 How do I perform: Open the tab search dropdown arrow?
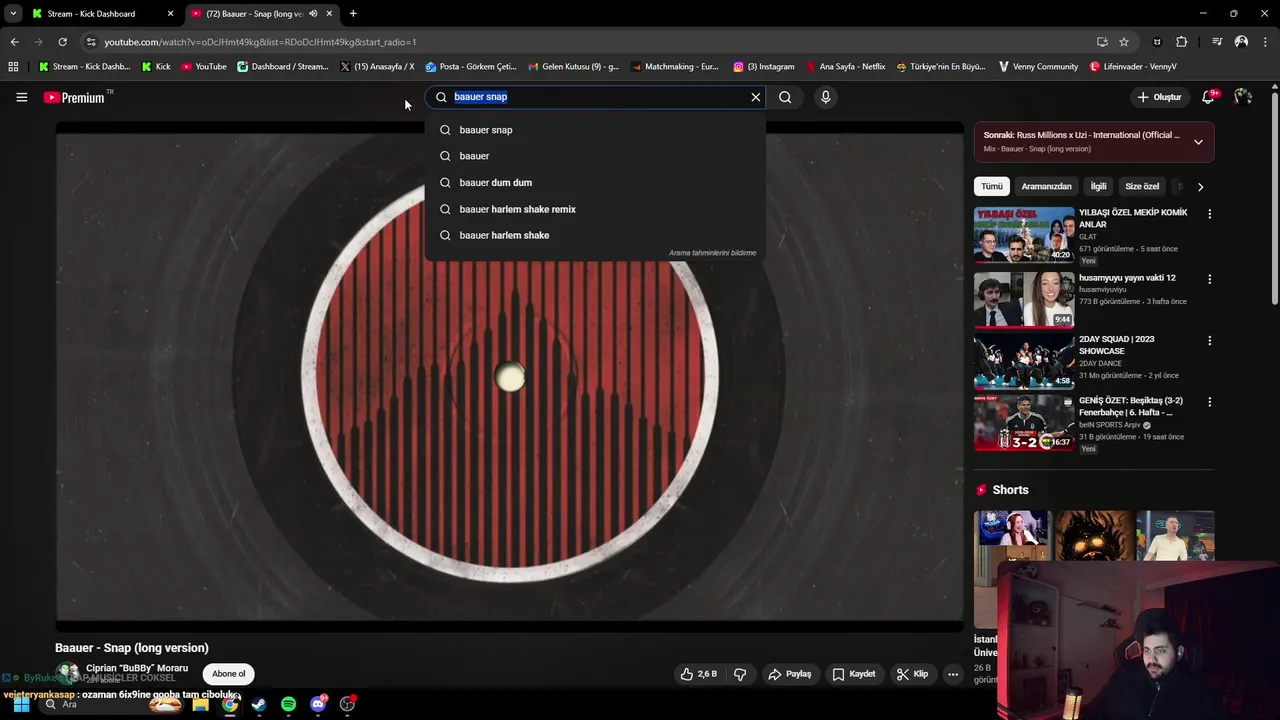[13, 14]
